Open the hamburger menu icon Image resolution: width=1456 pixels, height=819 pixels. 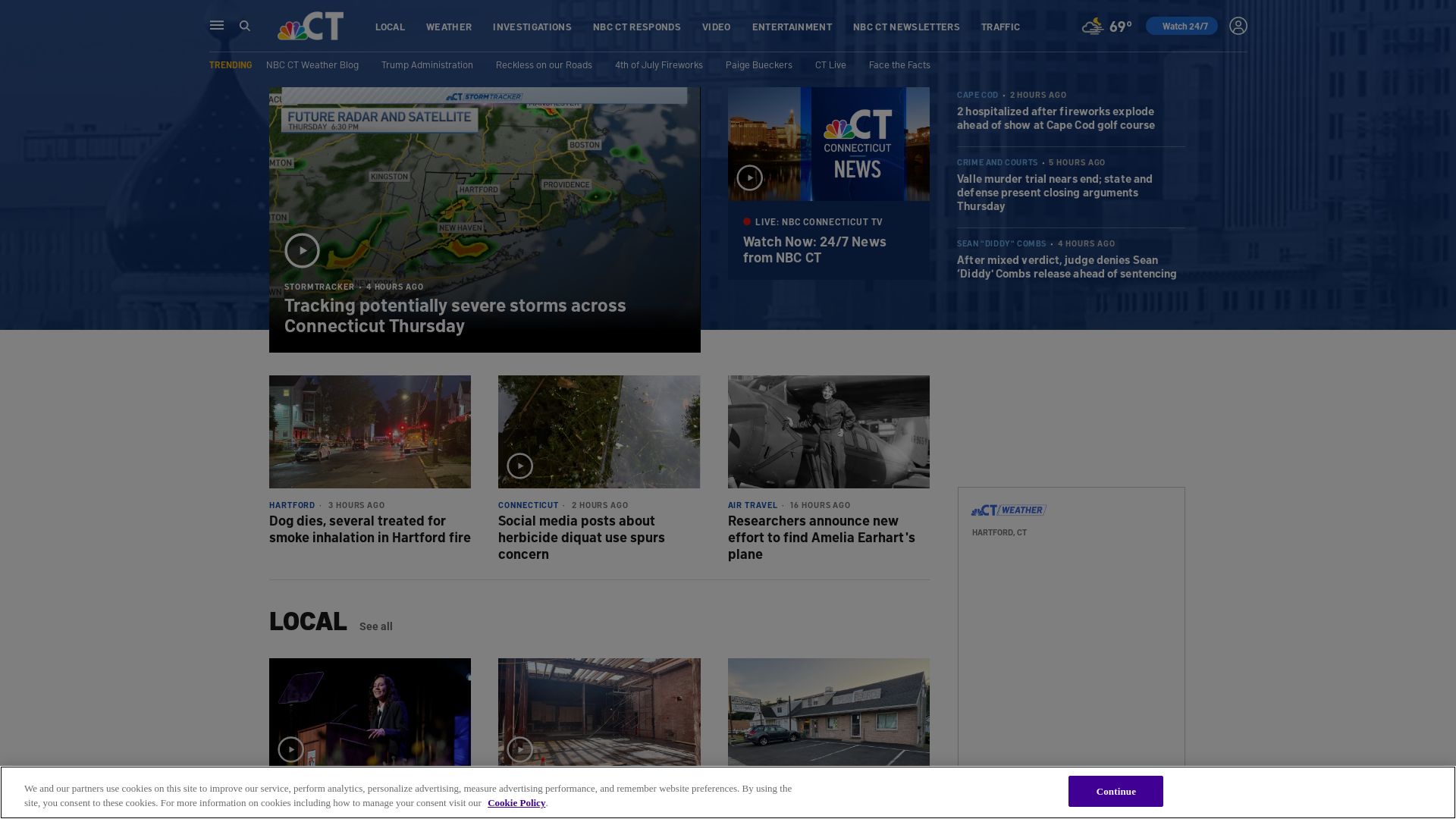[217, 26]
